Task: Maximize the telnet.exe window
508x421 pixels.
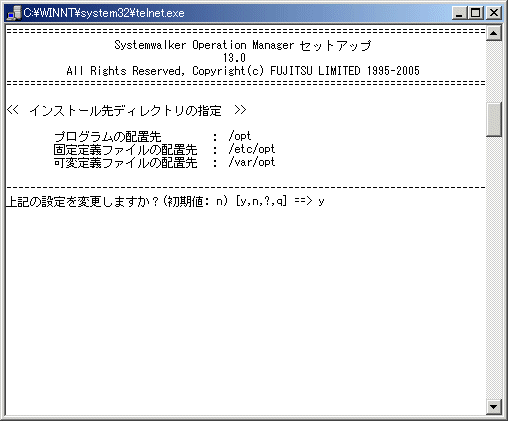Action: click(x=475, y=13)
